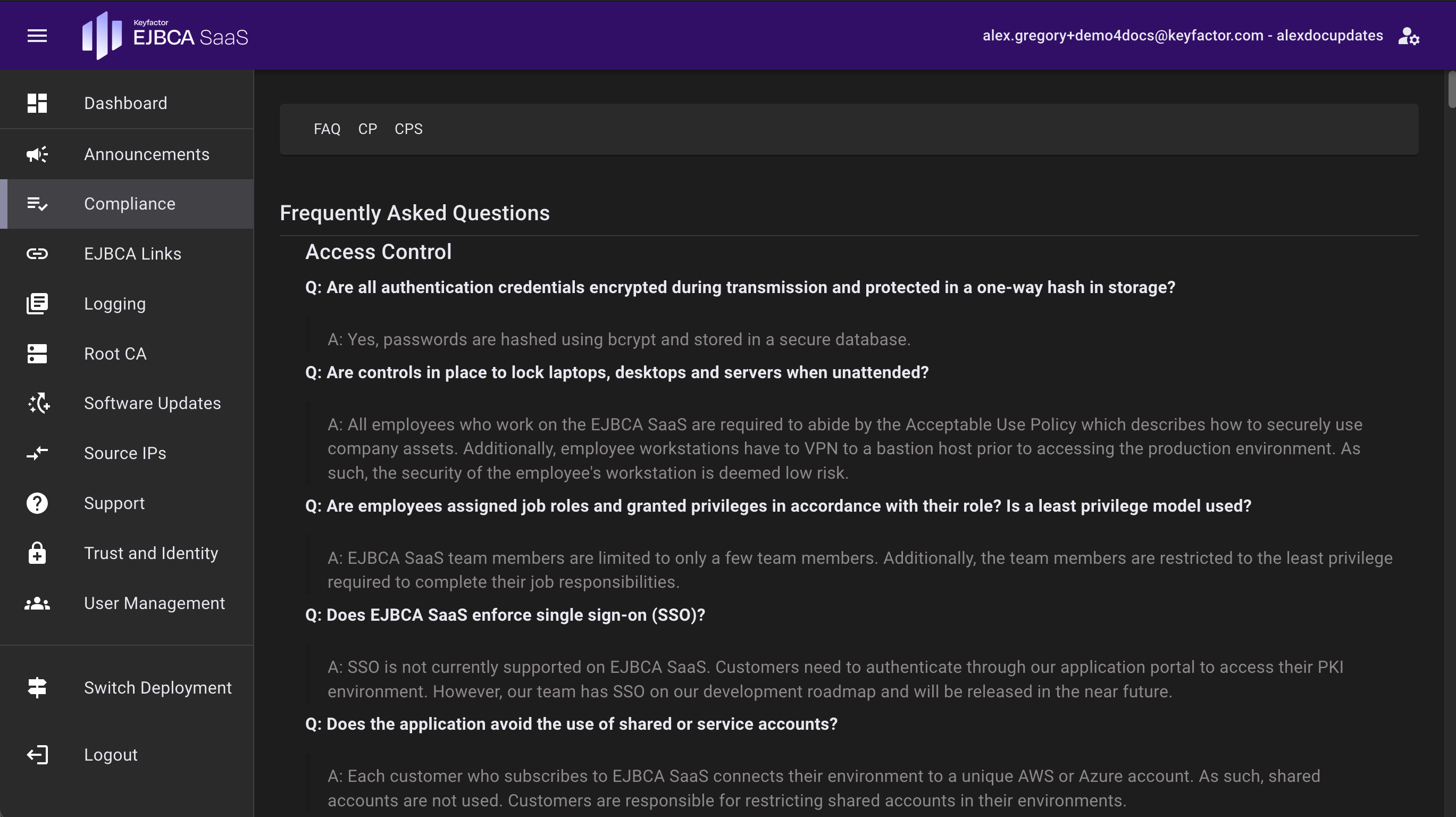
Task: Click the Support question mark icon
Action: pyautogui.click(x=37, y=503)
